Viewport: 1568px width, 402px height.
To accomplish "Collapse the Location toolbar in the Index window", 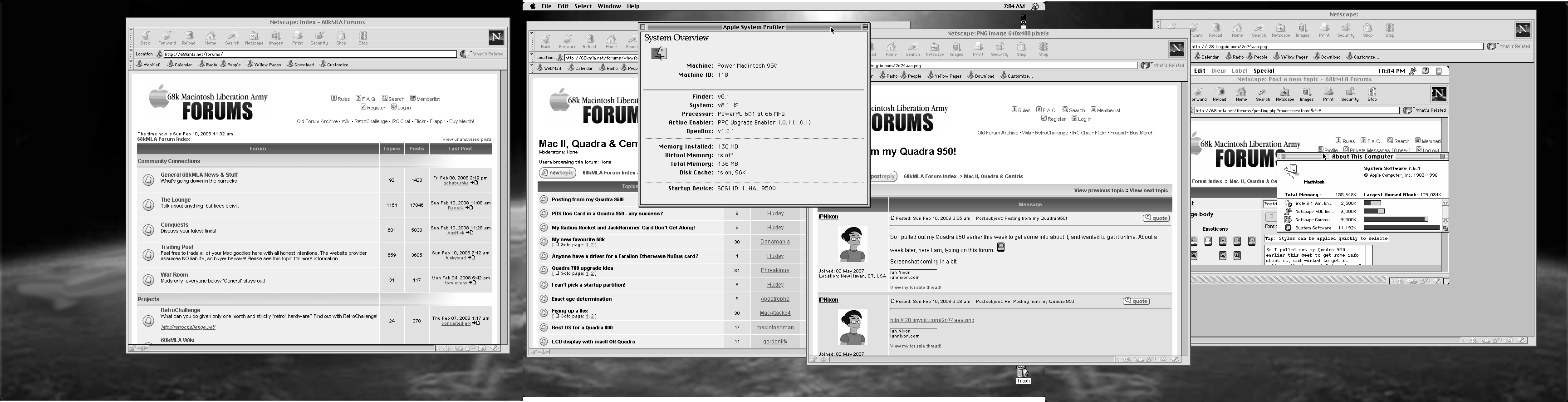I will point(130,54).
